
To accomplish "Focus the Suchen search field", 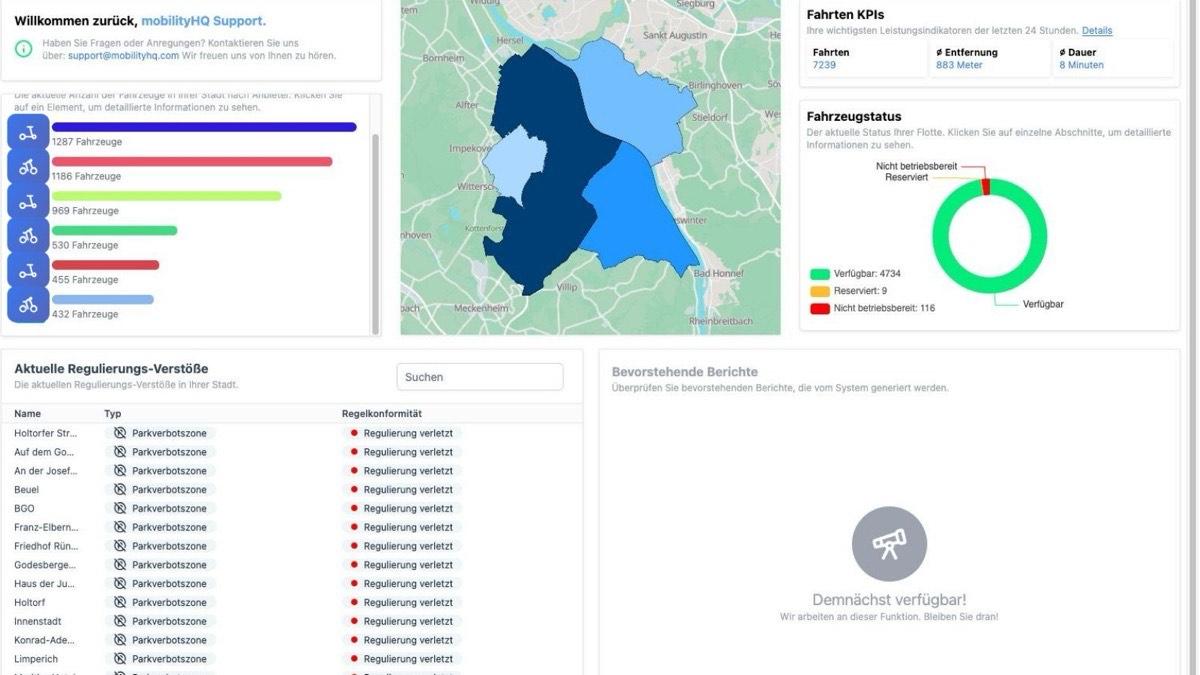I will 480,377.
